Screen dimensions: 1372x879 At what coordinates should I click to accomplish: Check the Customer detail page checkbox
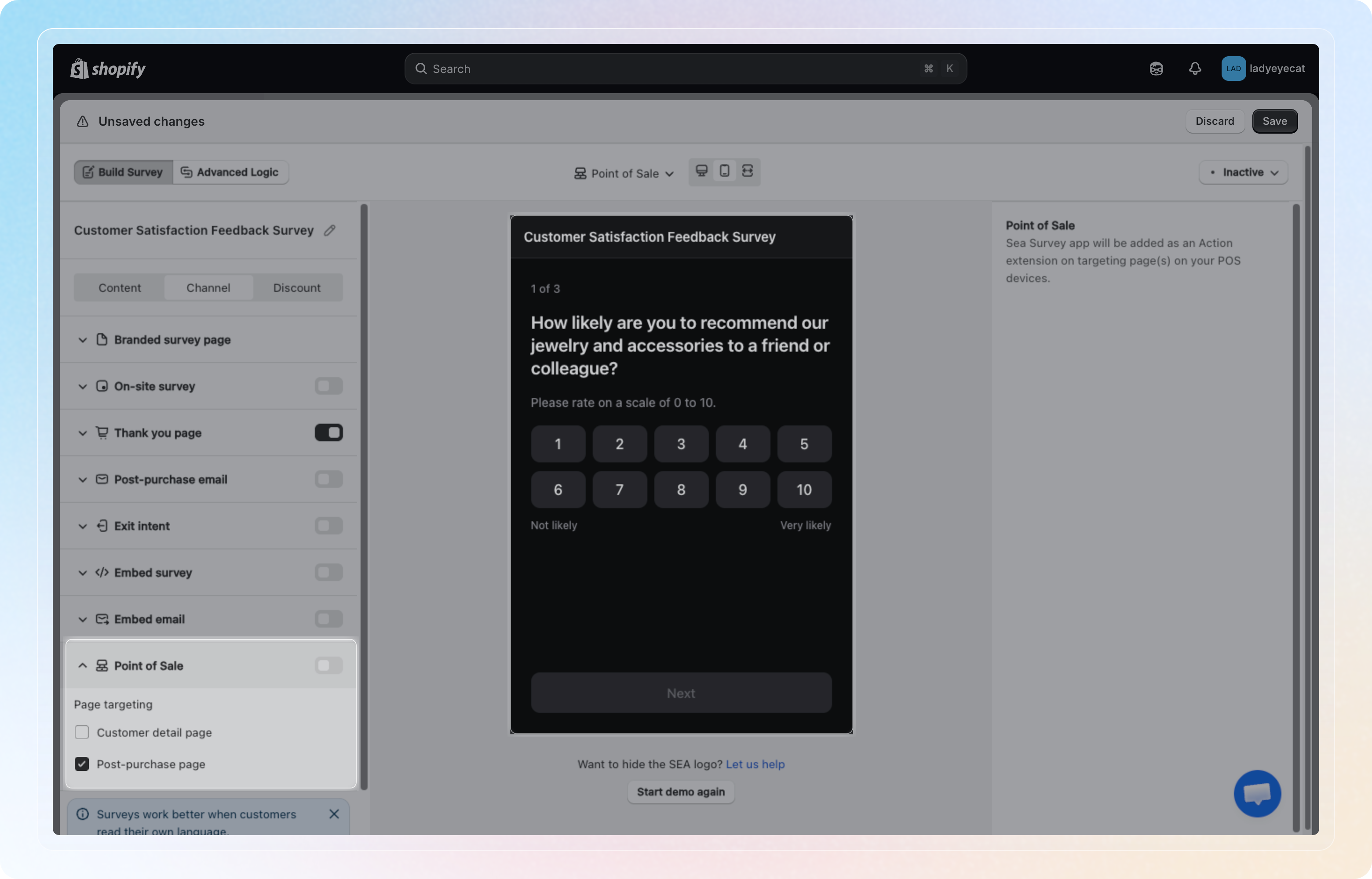[x=82, y=732]
